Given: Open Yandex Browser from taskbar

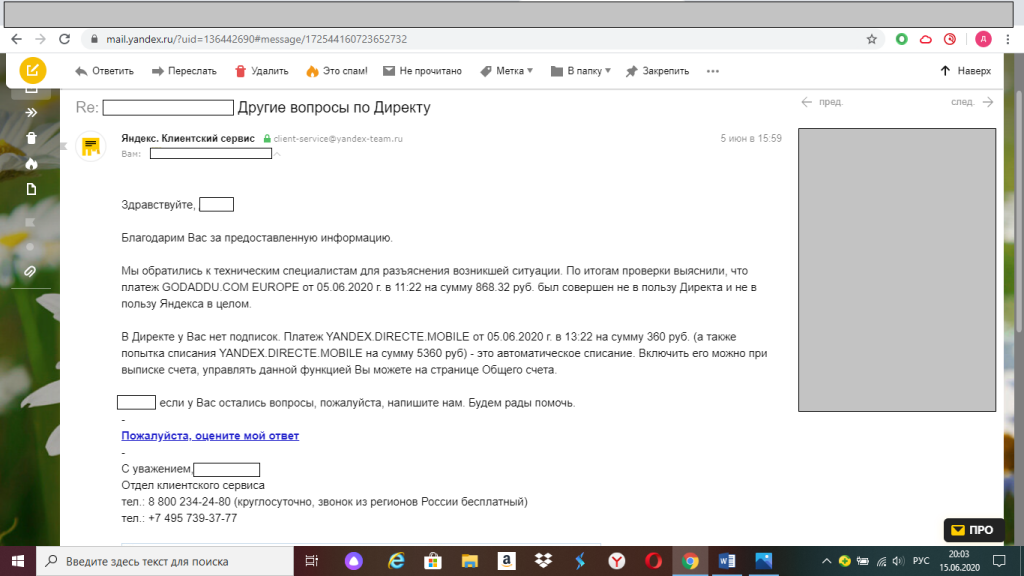Looking at the screenshot, I should click(616, 561).
